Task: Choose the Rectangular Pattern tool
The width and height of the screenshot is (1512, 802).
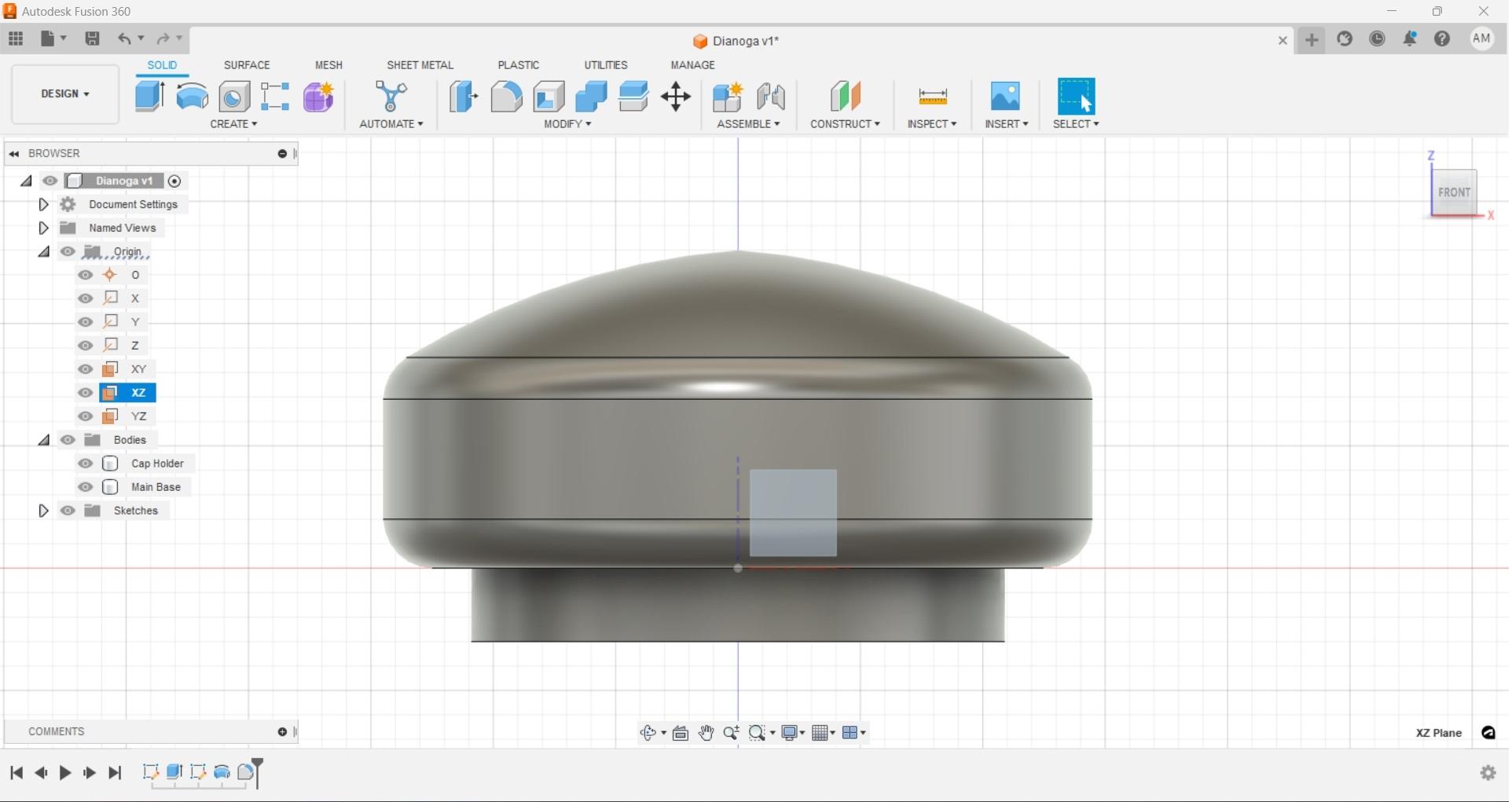Action: (276, 97)
